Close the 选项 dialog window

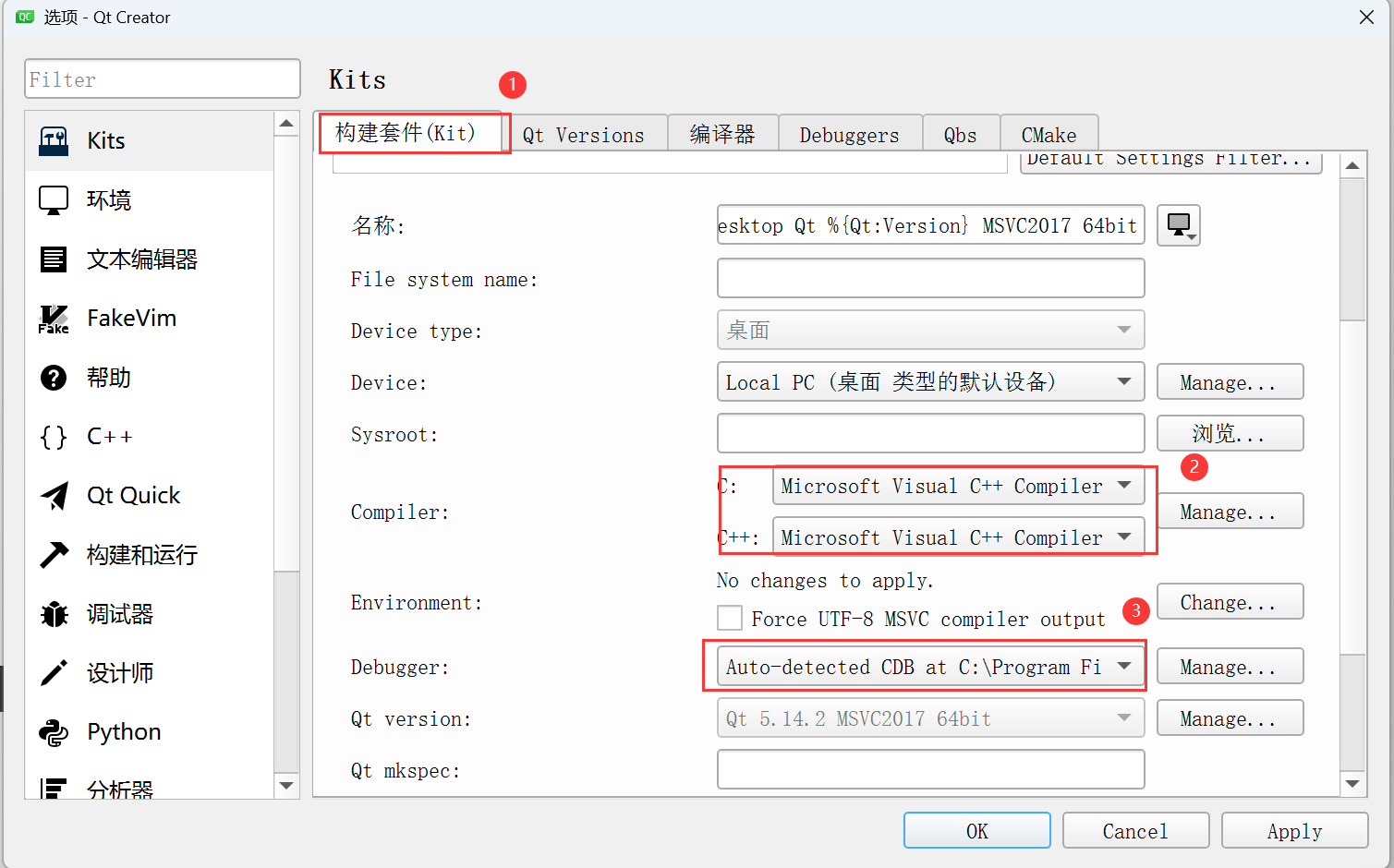point(1367,17)
